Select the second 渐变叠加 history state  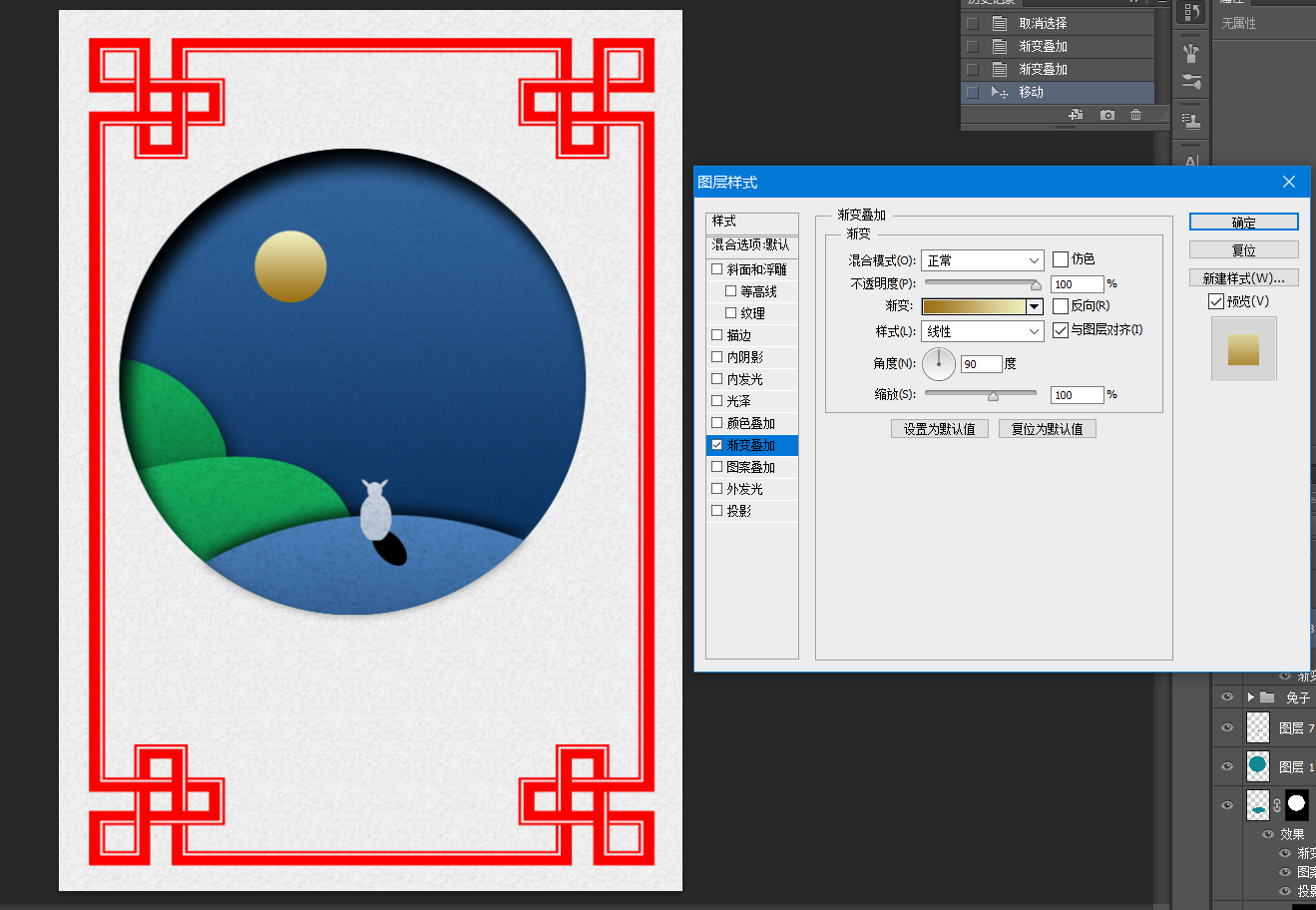pyautogui.click(x=1058, y=69)
